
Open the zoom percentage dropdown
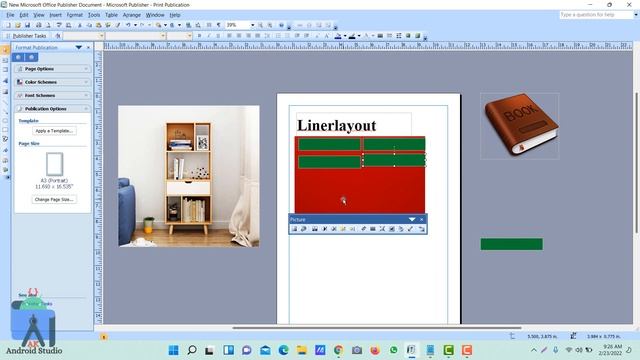point(253,25)
